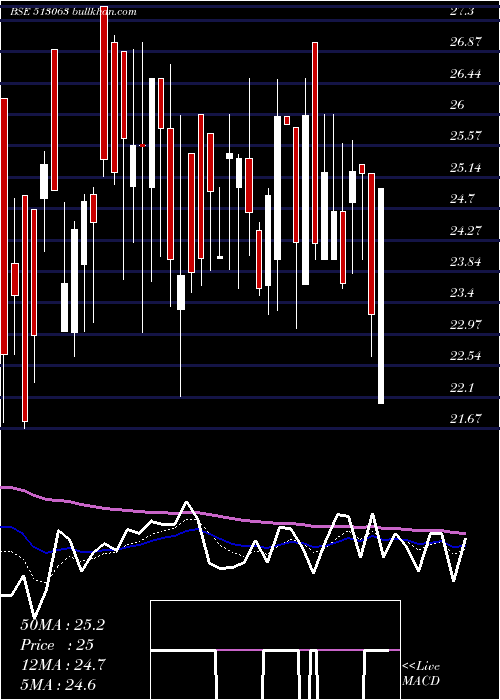Click the Price : 25 readout
Screen dimensions: 500x700
pyautogui.click(x=57, y=645)
